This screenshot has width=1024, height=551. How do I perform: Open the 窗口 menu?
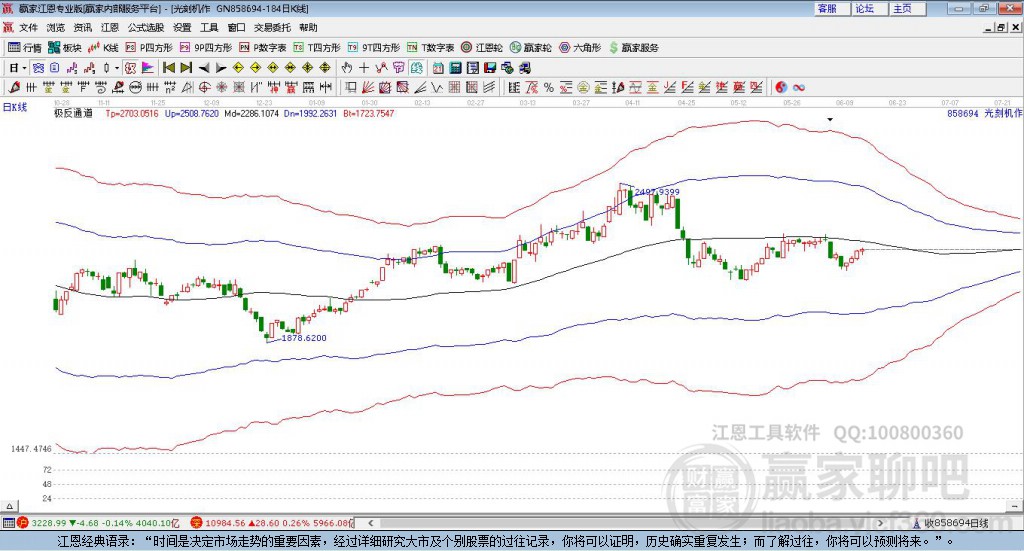pyautogui.click(x=236, y=27)
